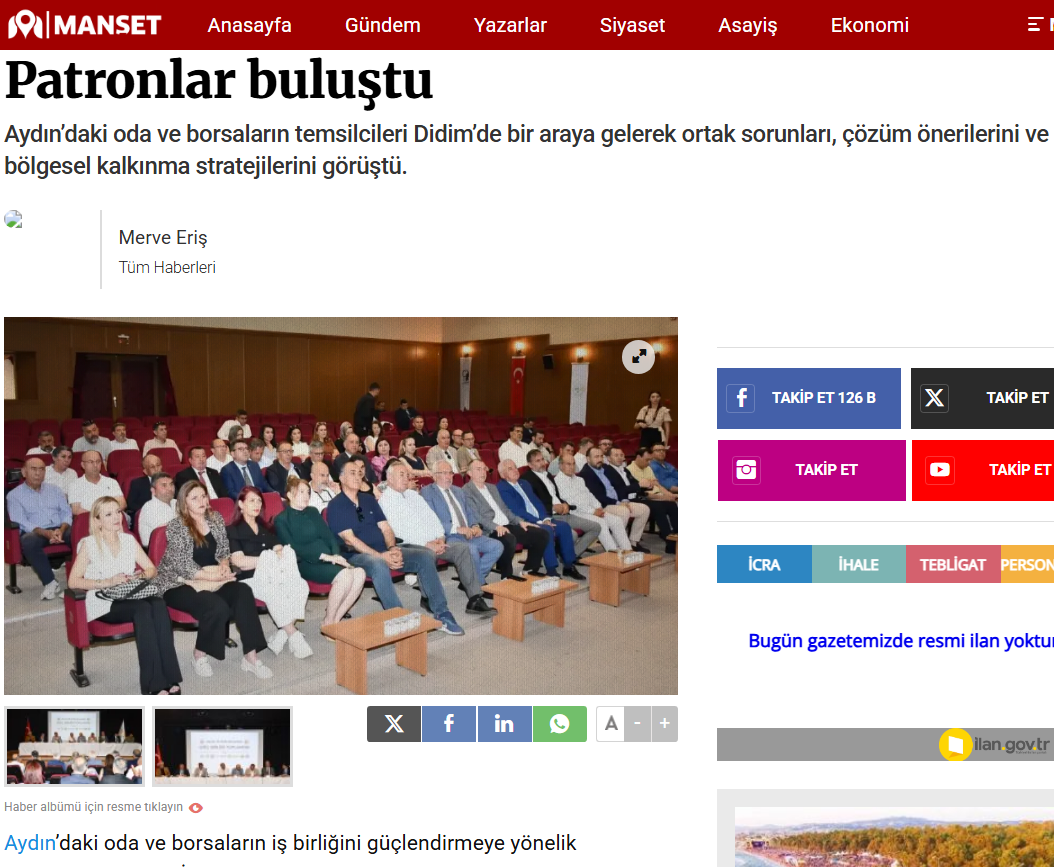Click the Manset site logo
Screen dimensions: 1054x867
[x=85, y=25]
